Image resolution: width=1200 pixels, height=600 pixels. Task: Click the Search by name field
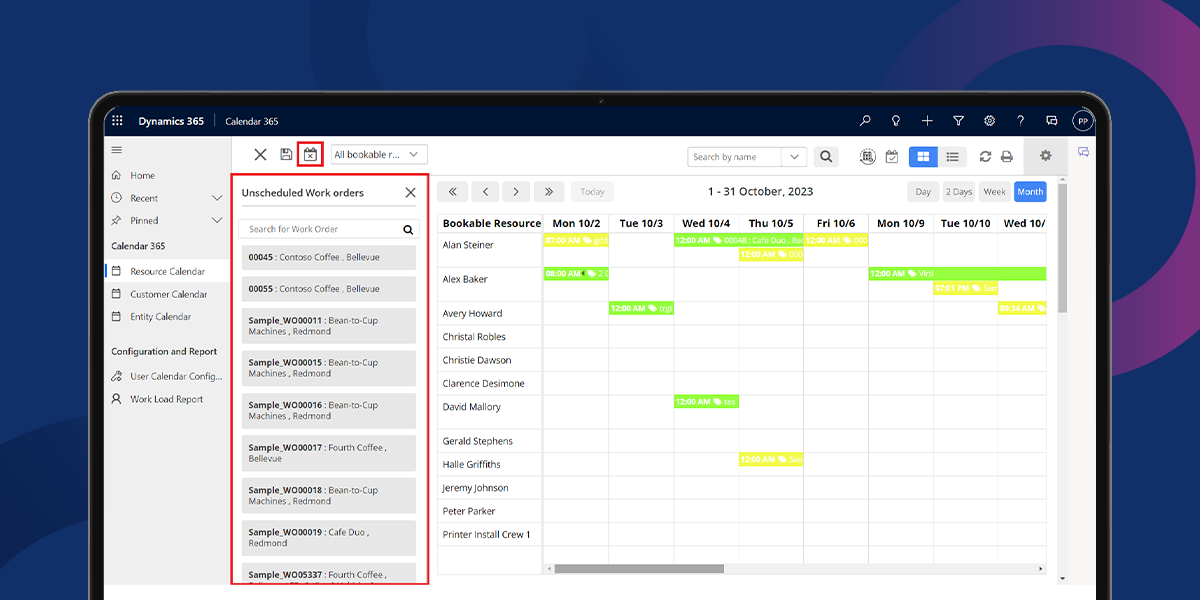(735, 157)
